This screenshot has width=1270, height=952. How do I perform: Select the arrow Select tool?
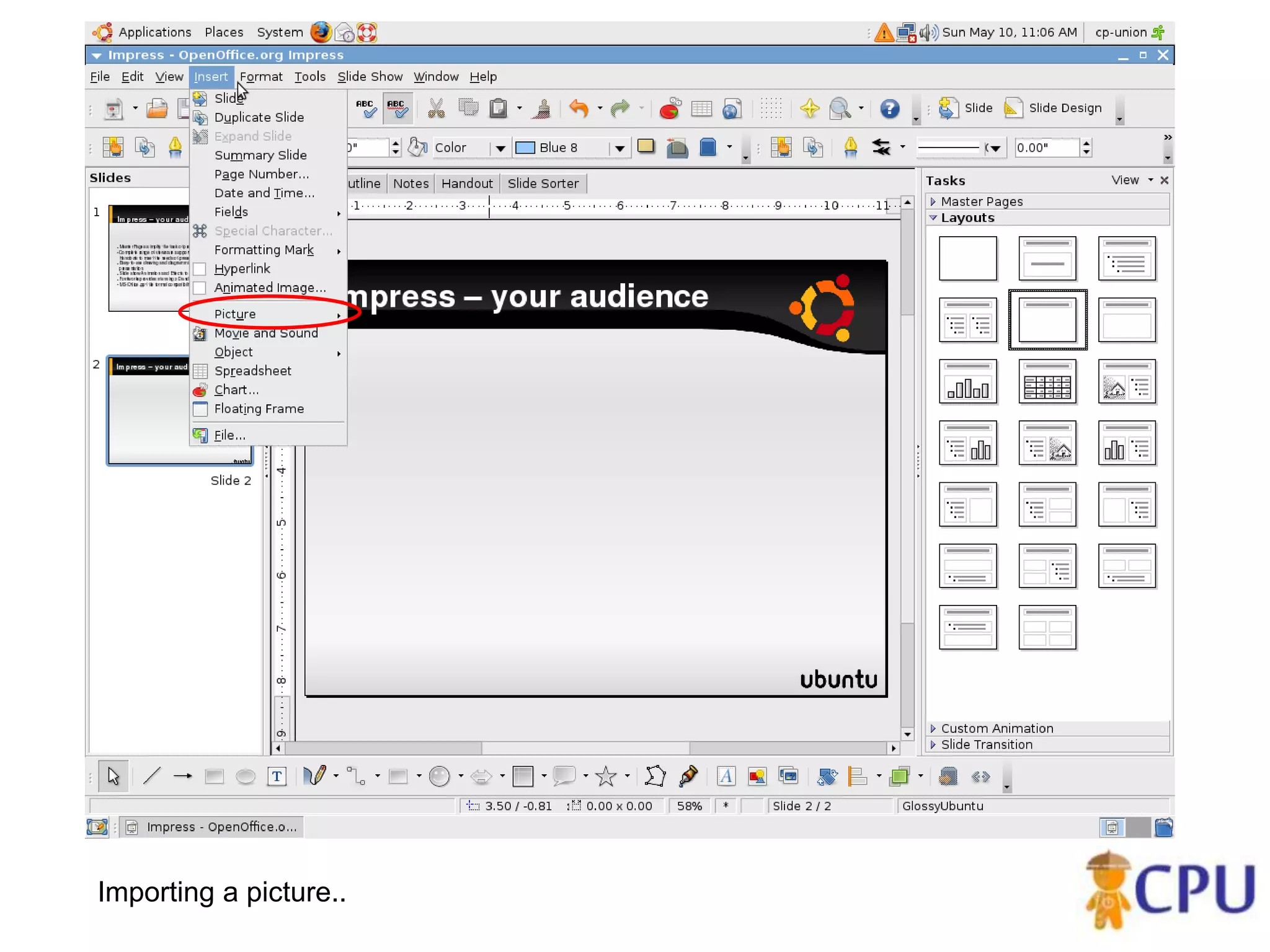113,776
